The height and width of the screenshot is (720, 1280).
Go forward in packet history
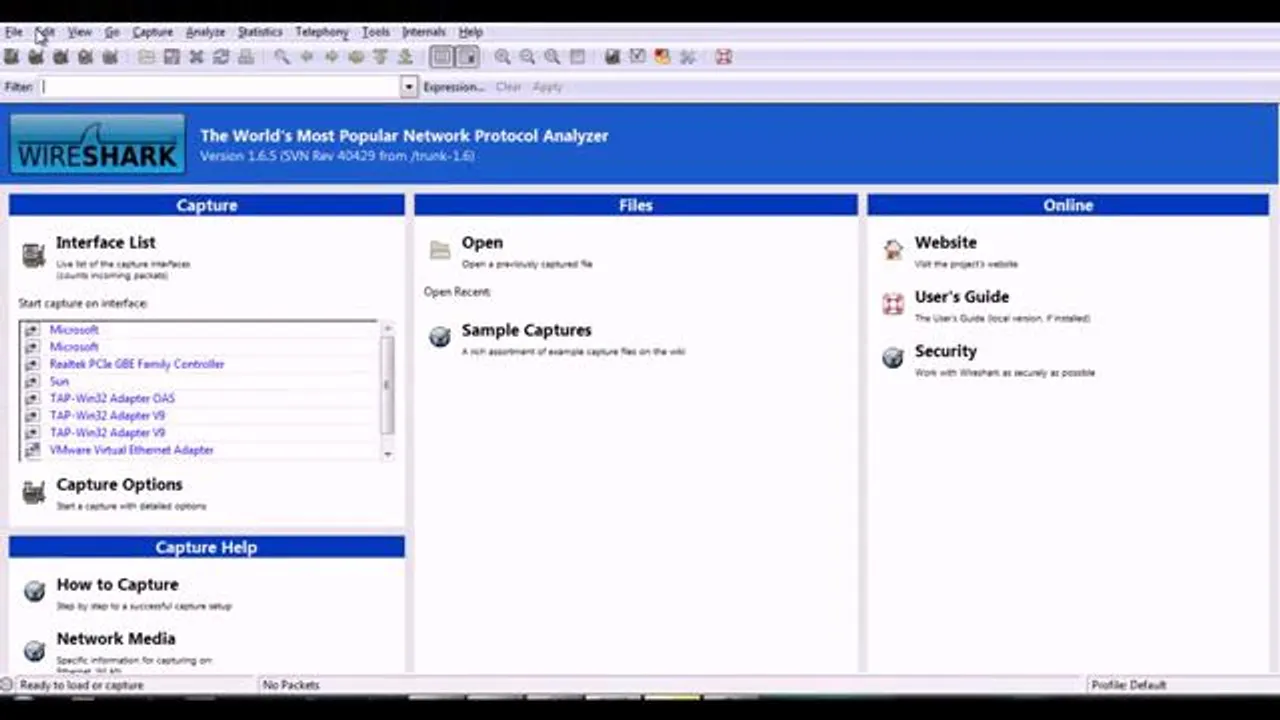point(331,57)
